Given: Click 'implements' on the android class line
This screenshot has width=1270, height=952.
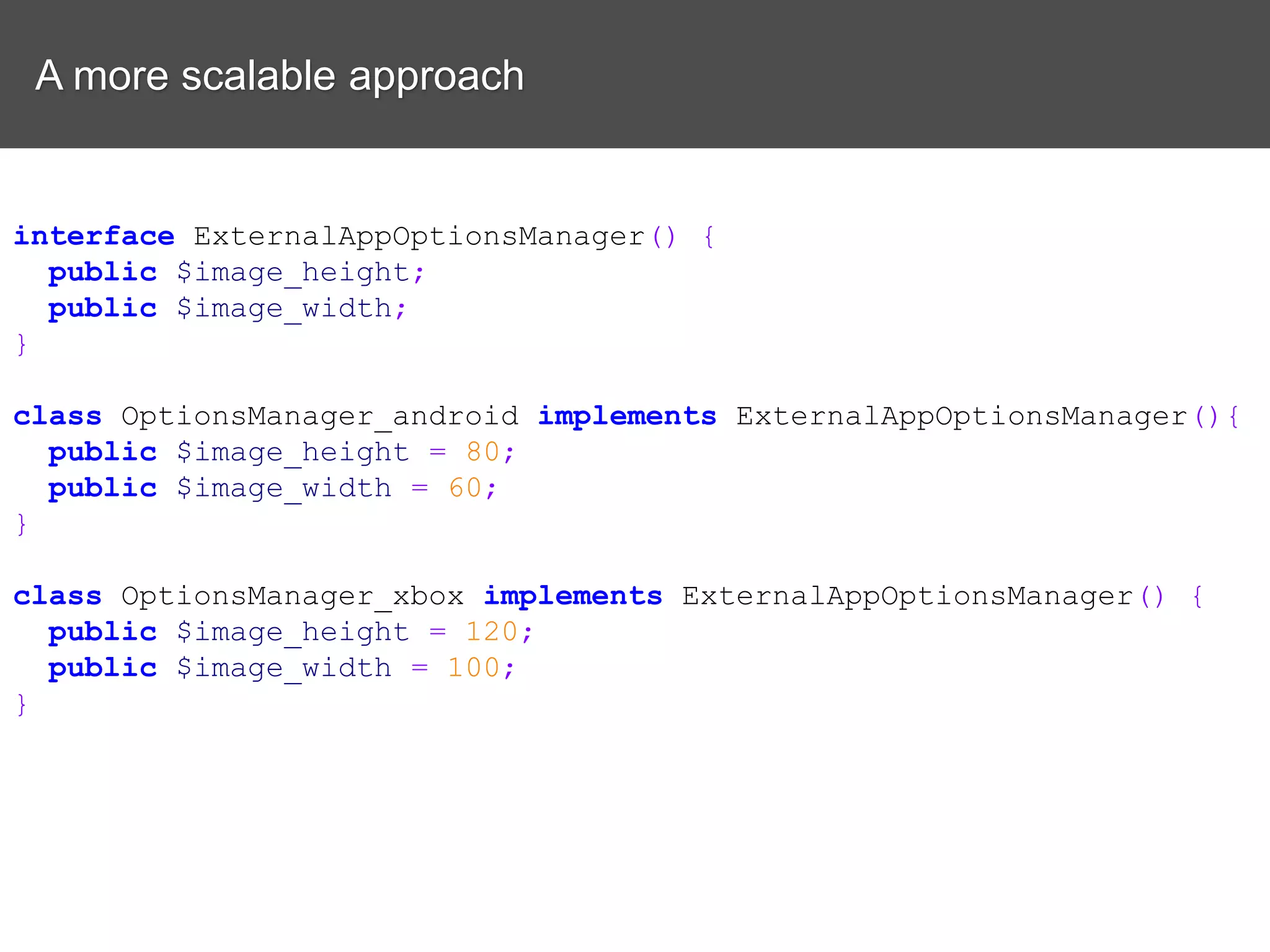Looking at the screenshot, I should 627,417.
